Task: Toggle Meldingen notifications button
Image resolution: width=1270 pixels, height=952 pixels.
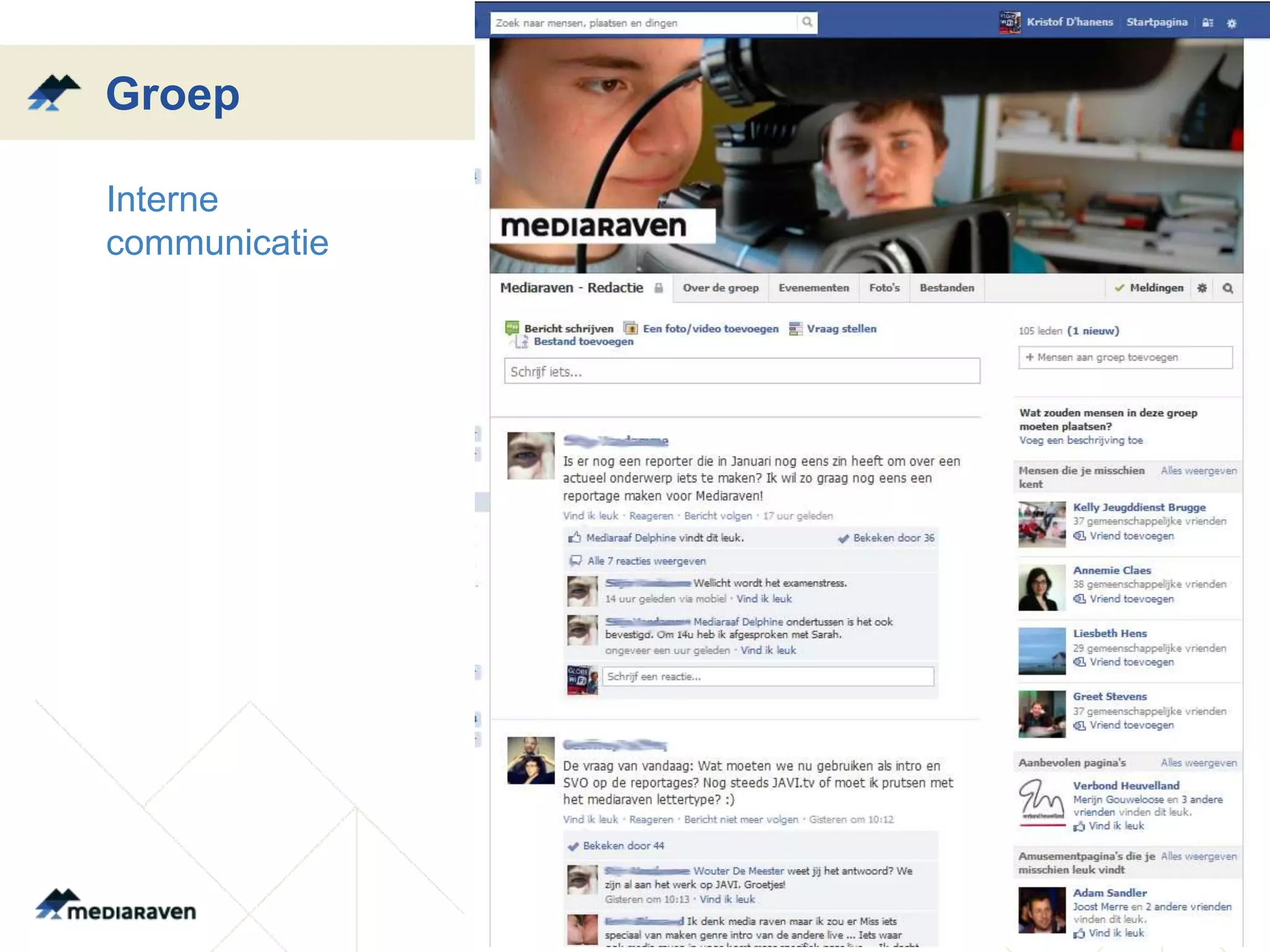Action: point(1149,288)
